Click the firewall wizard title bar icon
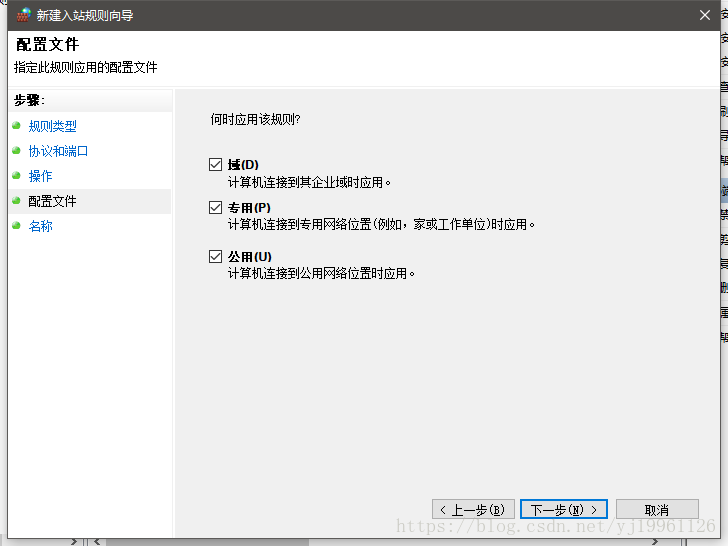Image resolution: width=728 pixels, height=546 pixels. [23, 15]
